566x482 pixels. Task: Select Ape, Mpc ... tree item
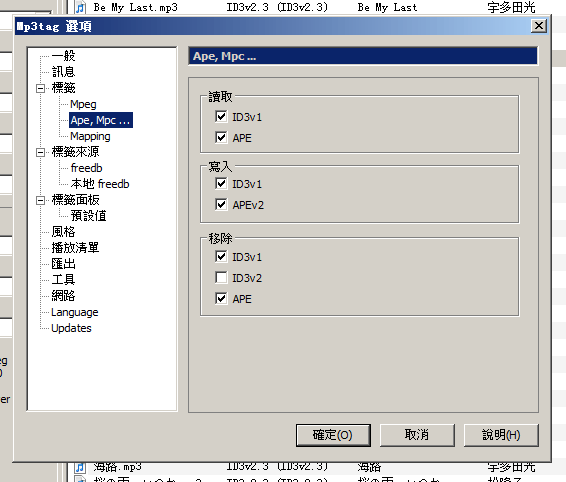pos(101,120)
